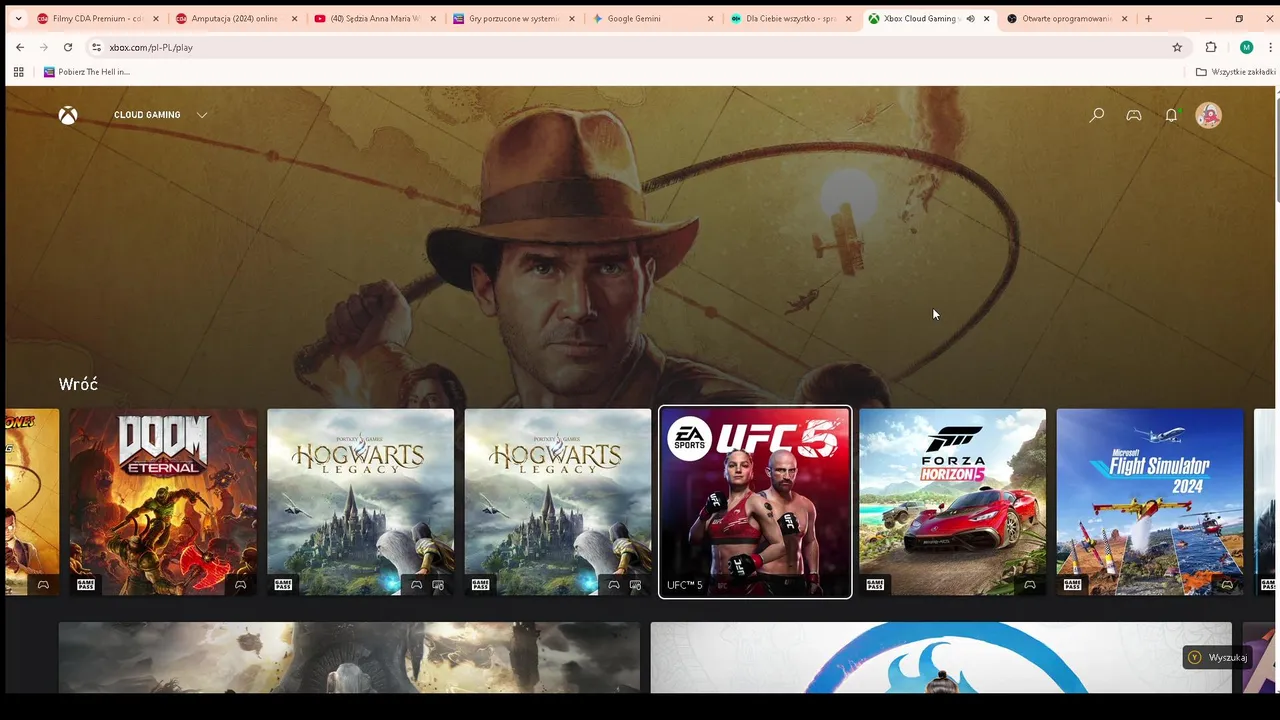
Task: Open the user profile avatar
Action: [x=1209, y=115]
